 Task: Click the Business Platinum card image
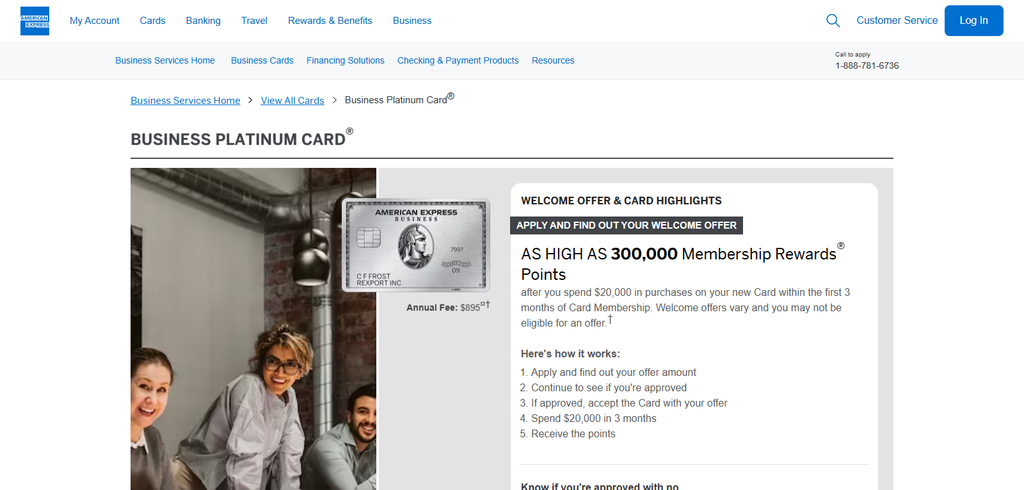click(416, 244)
